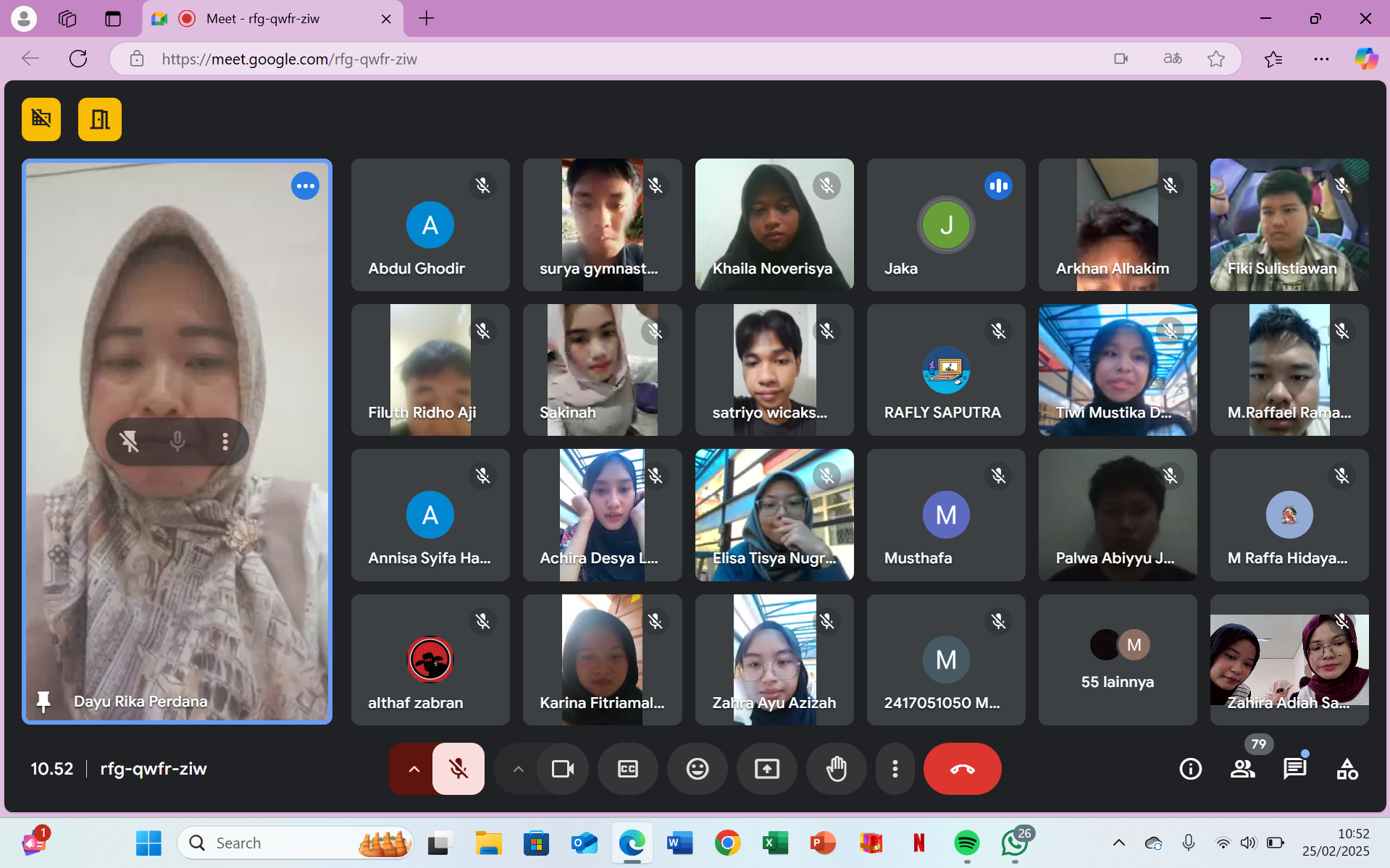Image resolution: width=1390 pixels, height=868 pixels.
Task: Toggle the muted microphone button
Action: 458,769
